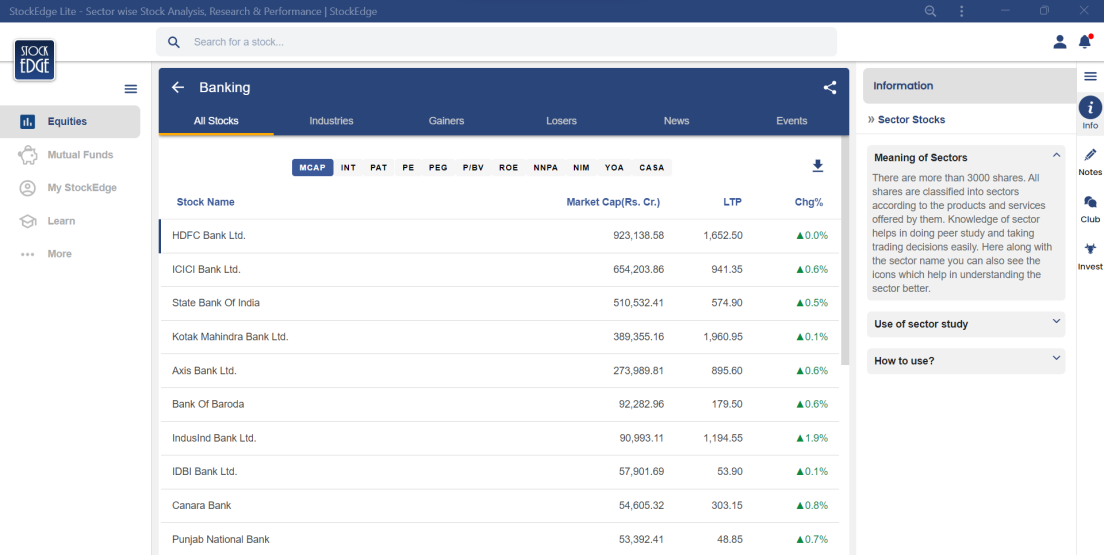Open the user profile icon
Image resolution: width=1104 pixels, height=555 pixels.
pyautogui.click(x=1060, y=42)
